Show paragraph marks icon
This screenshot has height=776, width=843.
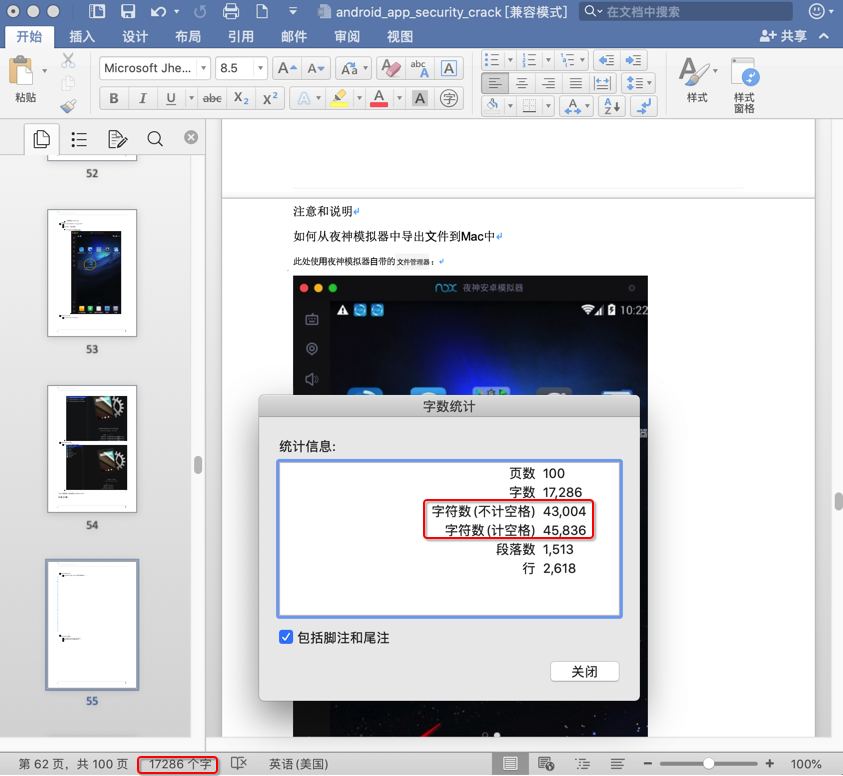pyautogui.click(x=644, y=106)
